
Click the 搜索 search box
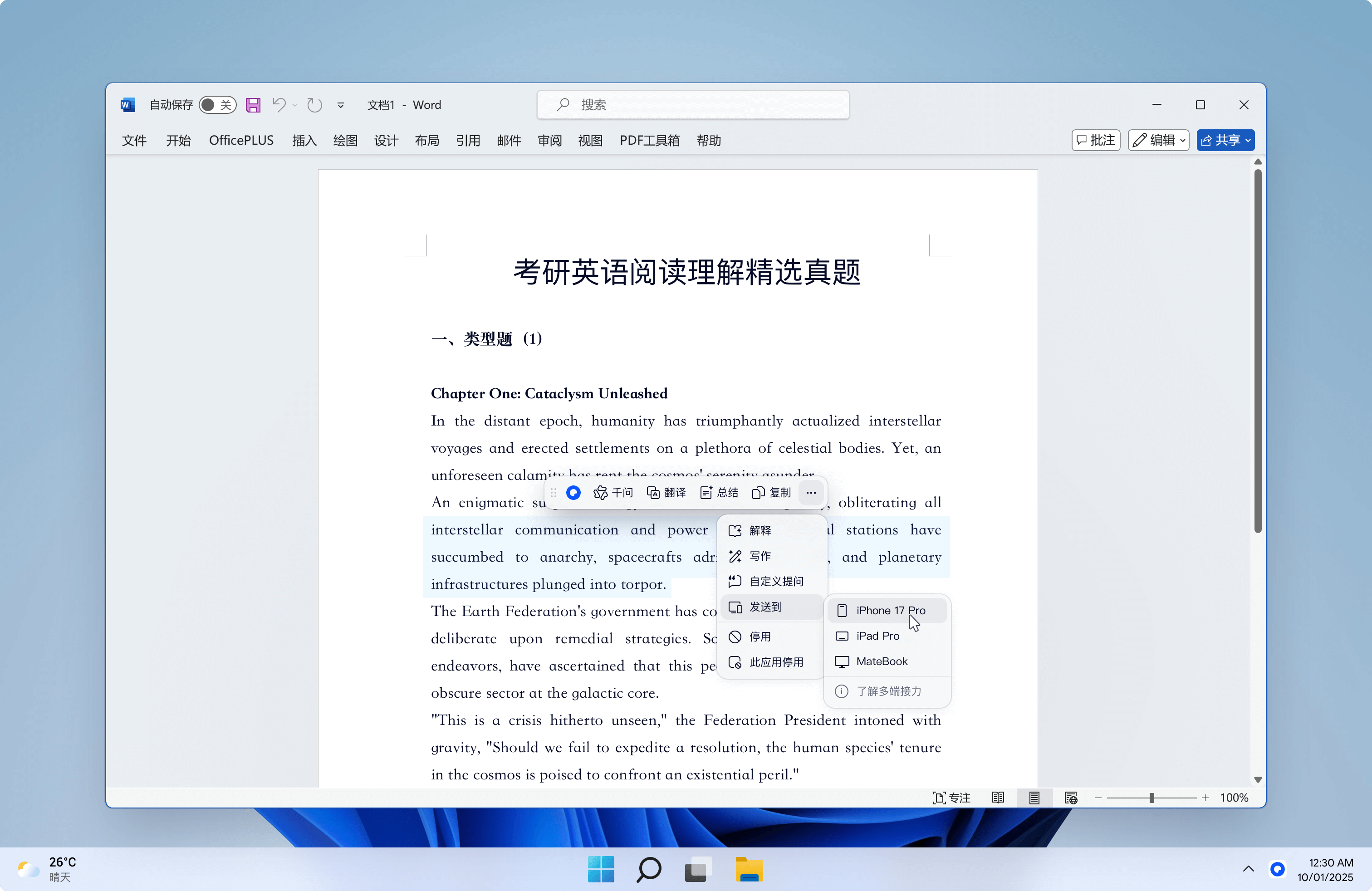[692, 105]
